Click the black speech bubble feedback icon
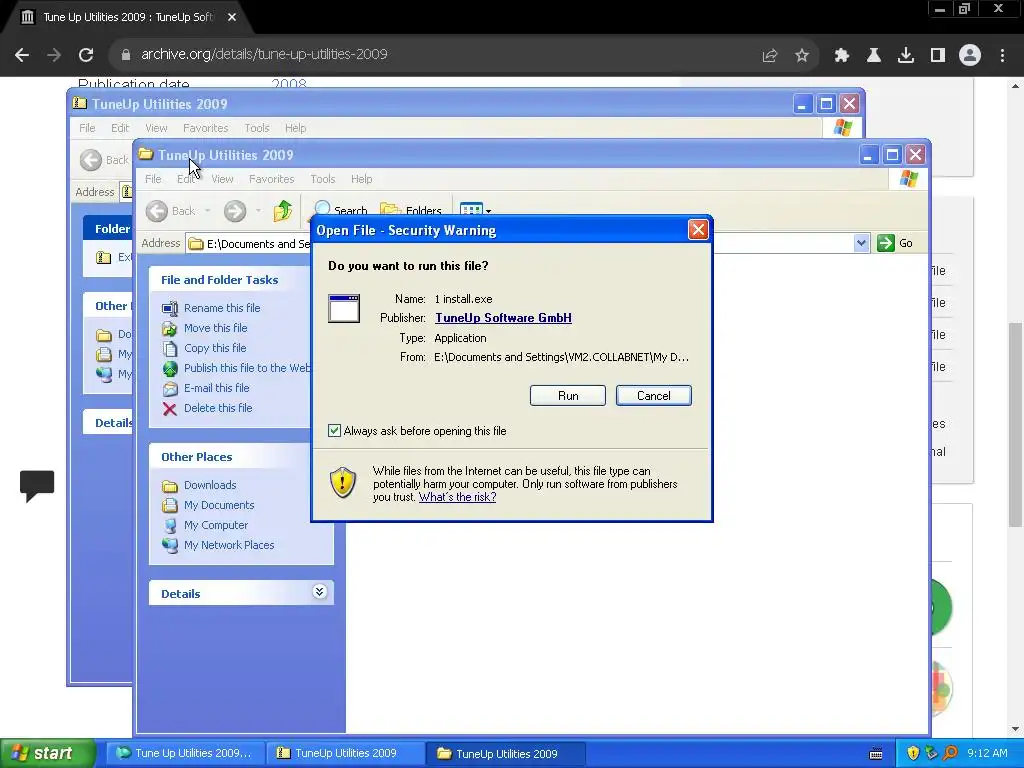The height and width of the screenshot is (768, 1024). 37,486
